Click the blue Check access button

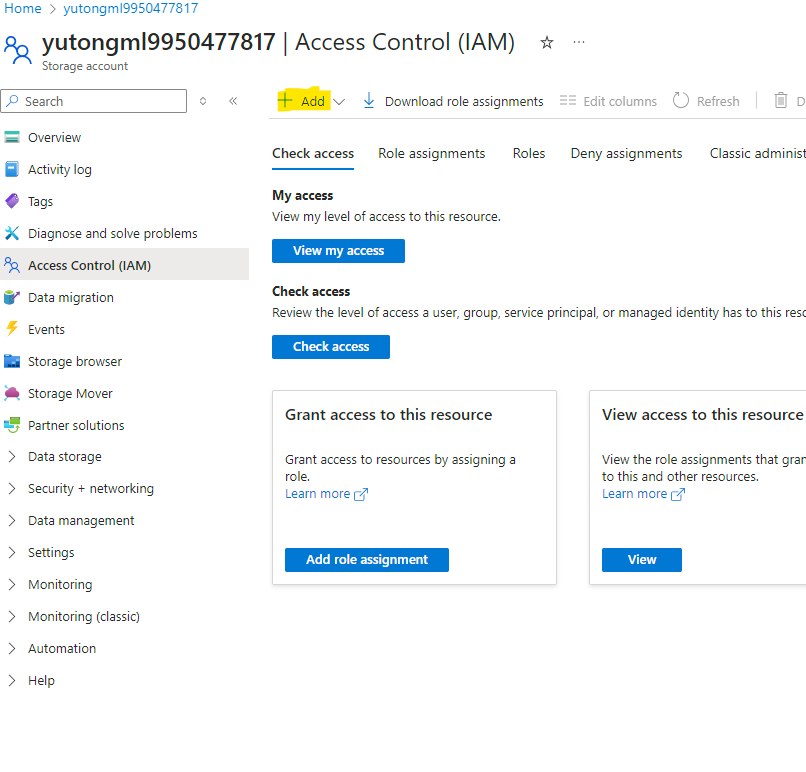click(x=331, y=346)
